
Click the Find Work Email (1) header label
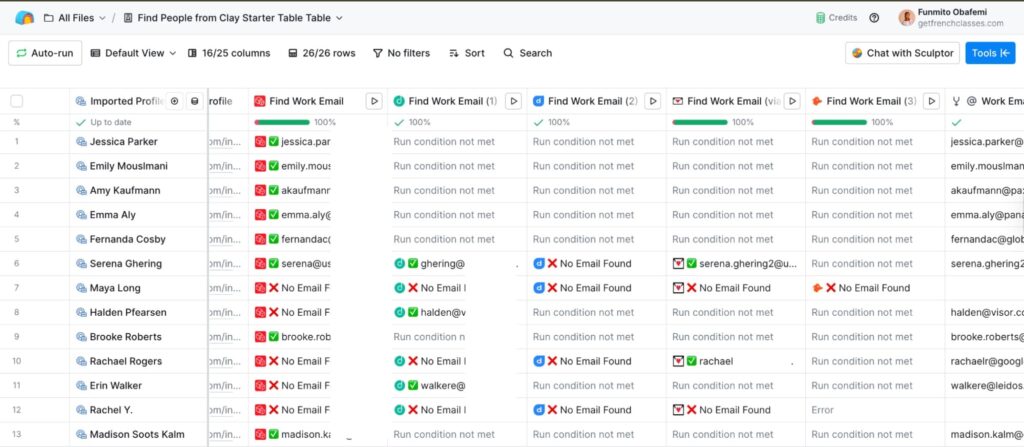(x=453, y=101)
